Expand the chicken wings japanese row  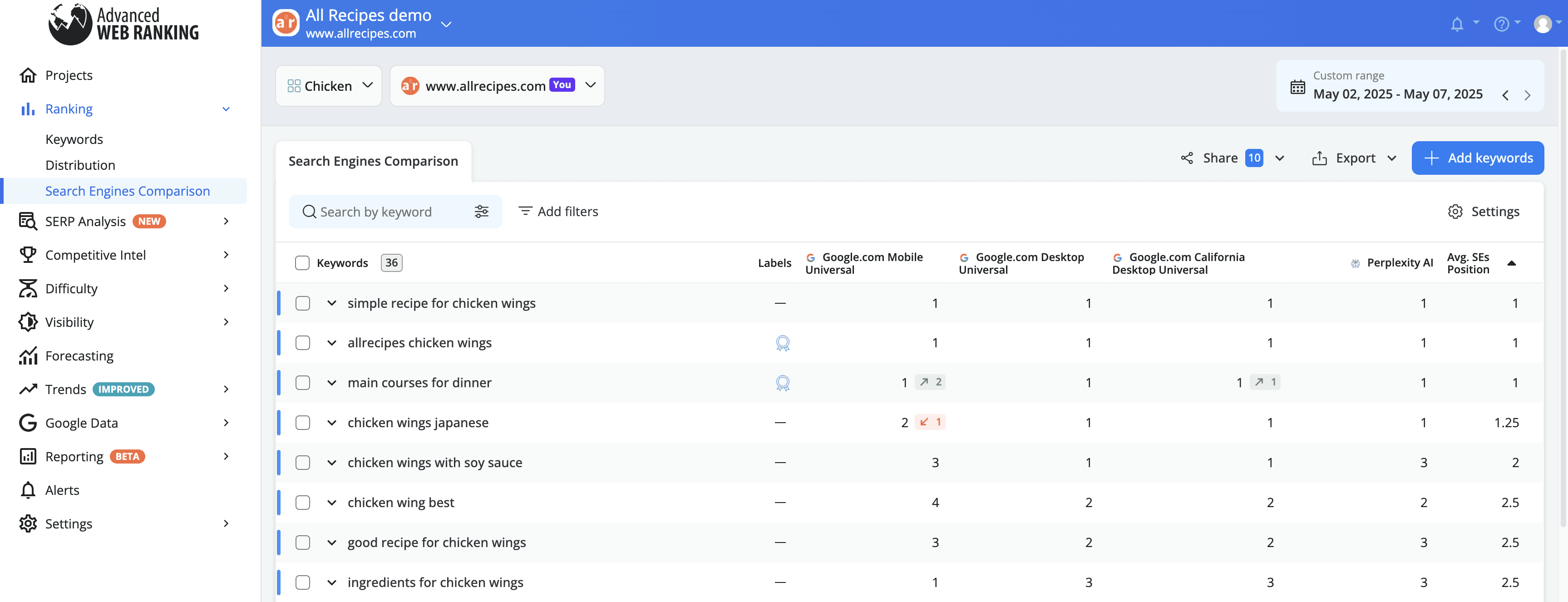tap(332, 422)
